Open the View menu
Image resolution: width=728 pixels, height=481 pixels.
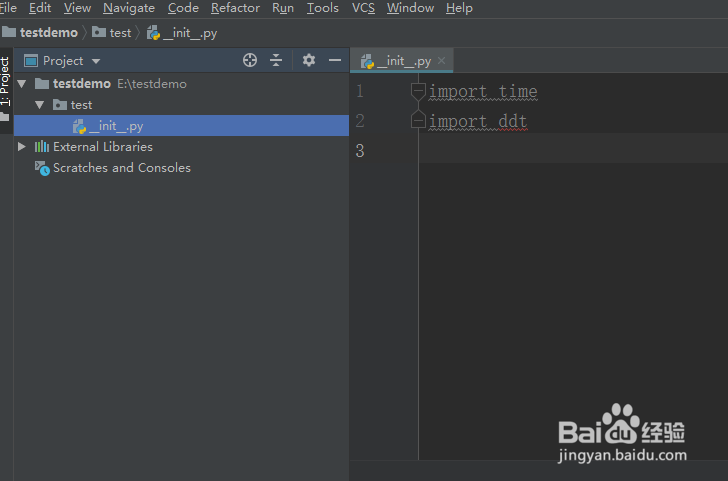click(x=77, y=8)
